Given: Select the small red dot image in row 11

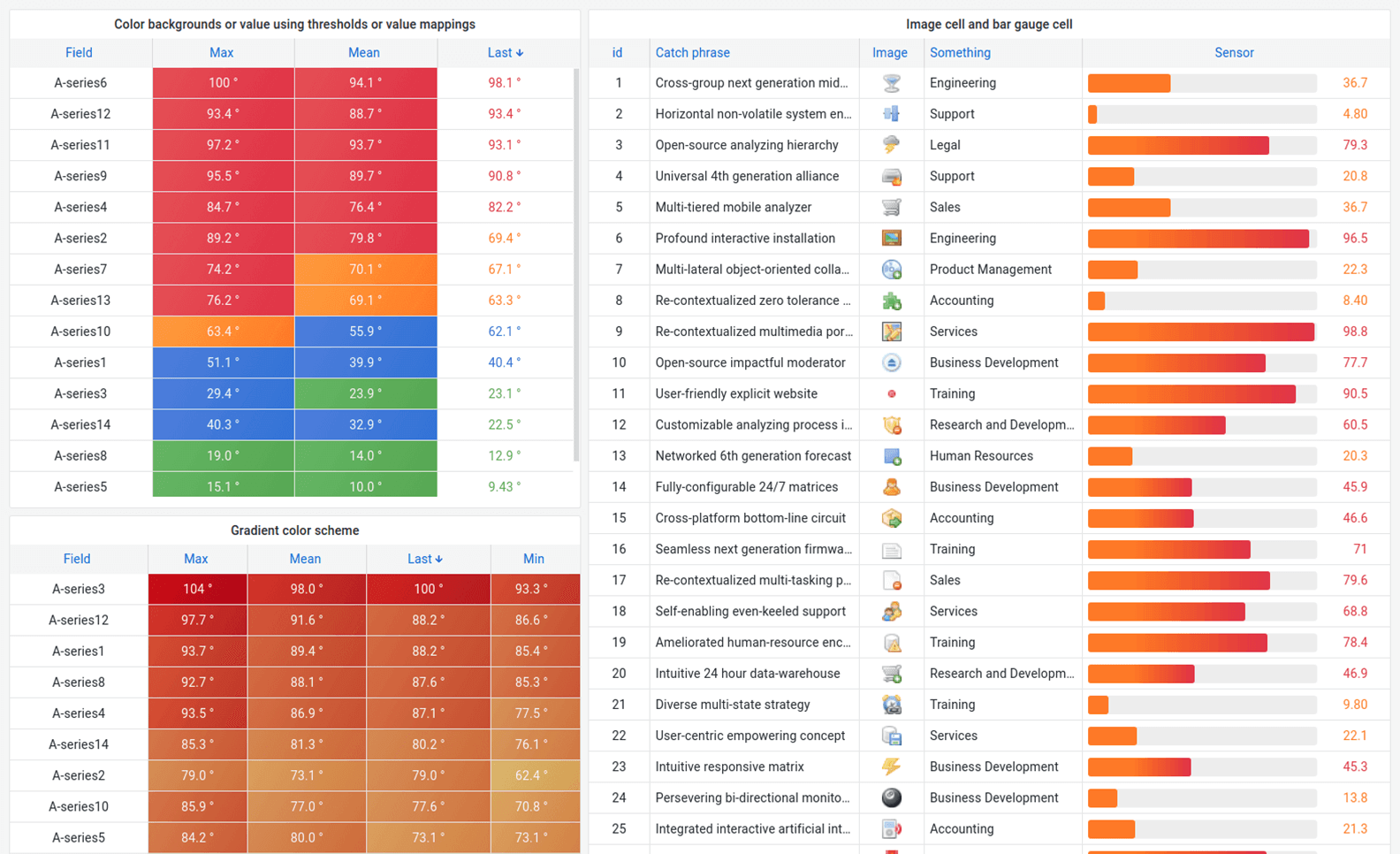Looking at the screenshot, I should [891, 393].
